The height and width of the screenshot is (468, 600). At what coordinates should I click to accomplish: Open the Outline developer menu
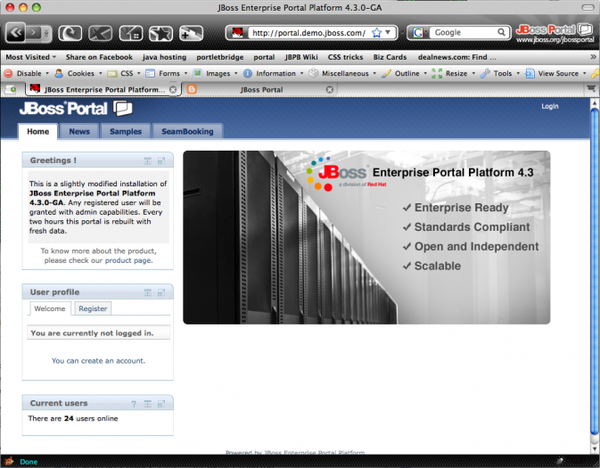404,73
